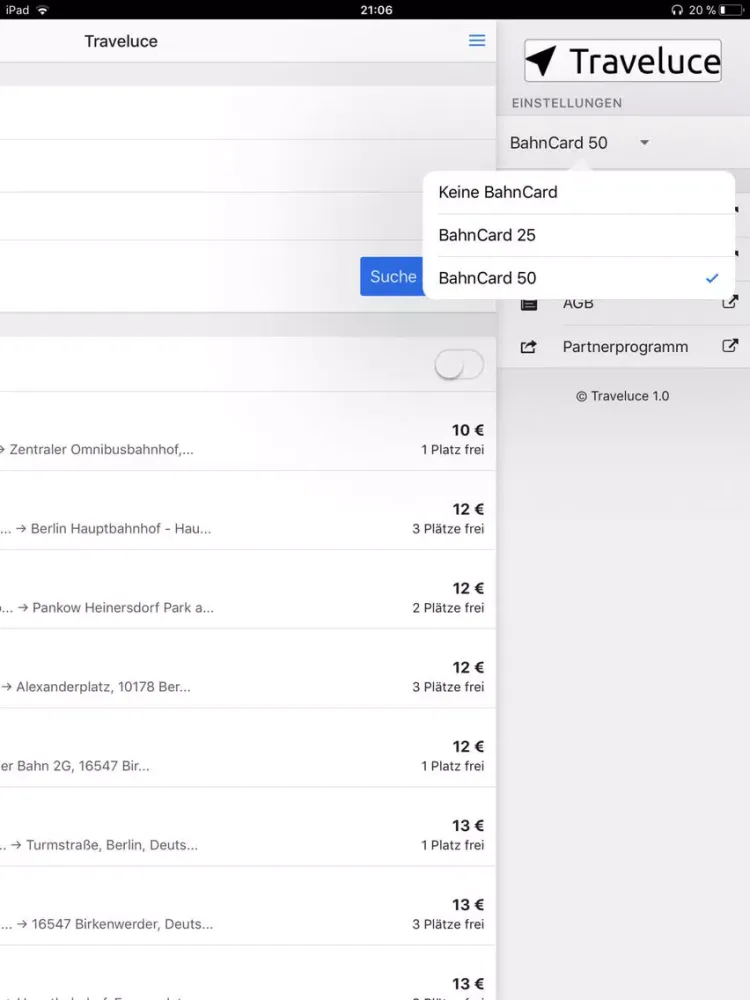Select the Bahn 2G, 16547 ride

(247, 747)
